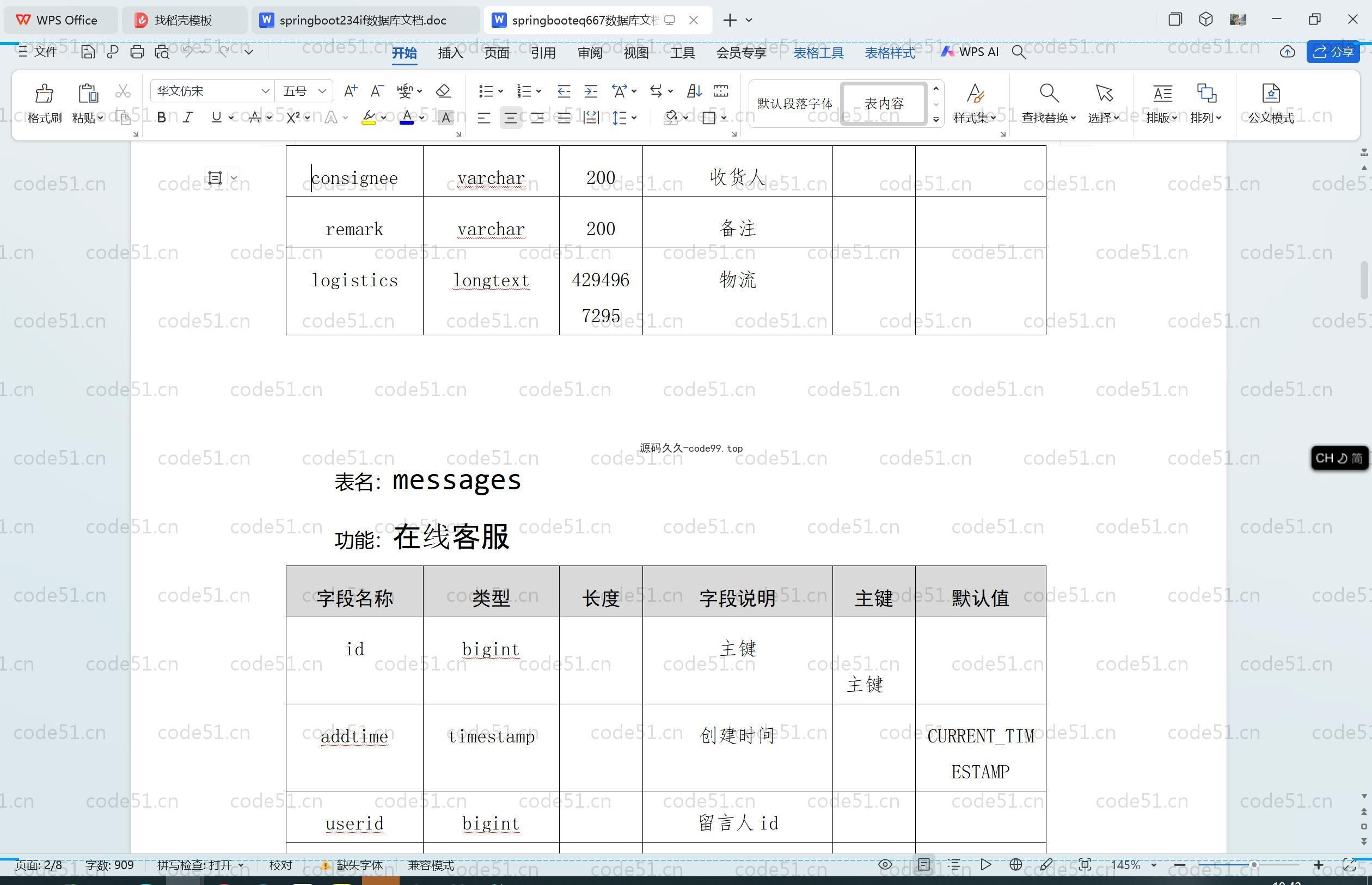Click the distributed alignment icon

pyautogui.click(x=590, y=118)
